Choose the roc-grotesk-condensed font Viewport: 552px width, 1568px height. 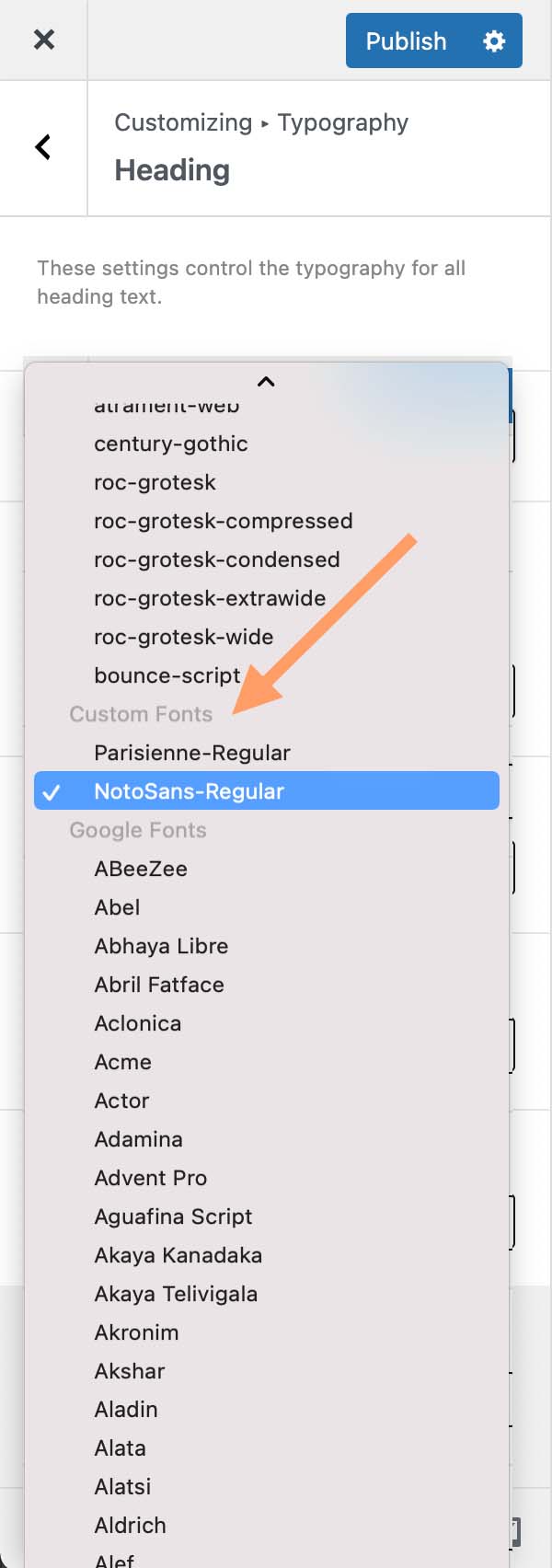click(217, 559)
